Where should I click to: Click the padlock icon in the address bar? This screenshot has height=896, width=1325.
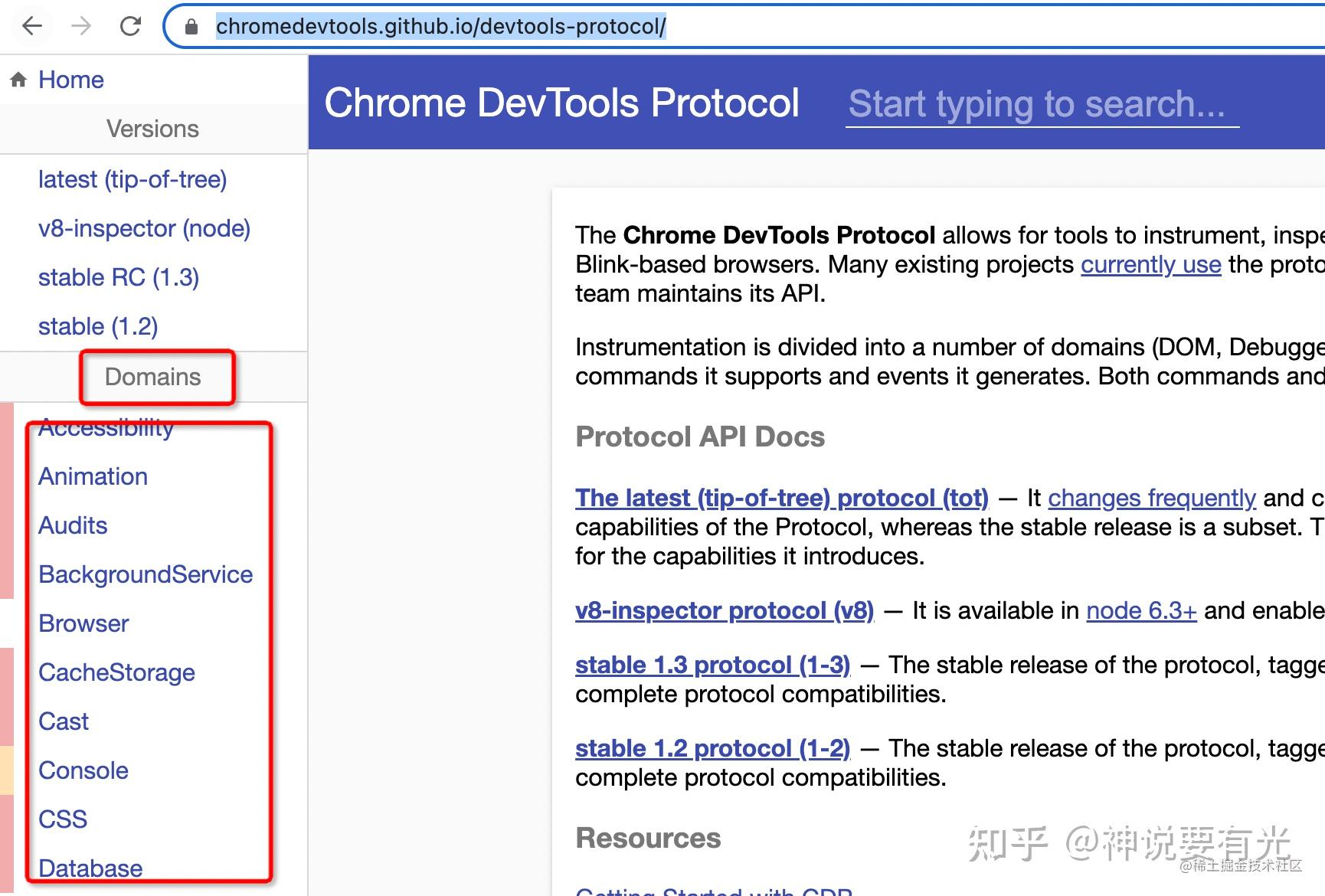(190, 26)
